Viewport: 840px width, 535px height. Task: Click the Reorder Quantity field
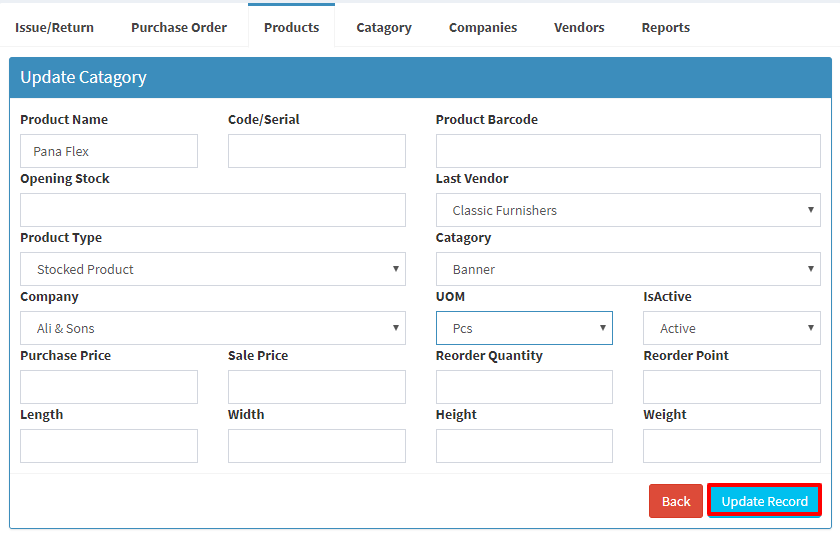524,387
